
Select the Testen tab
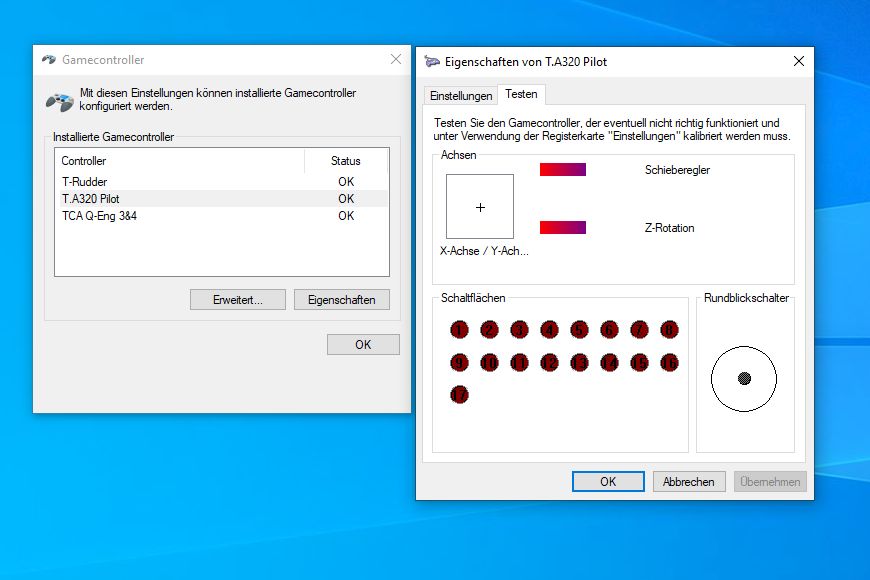pos(521,95)
